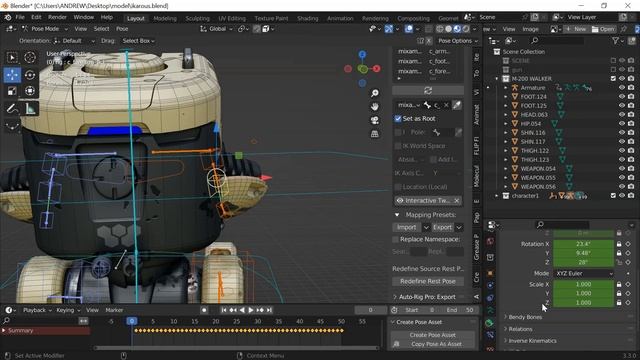The height and width of the screenshot is (360, 640).
Task: Click the outliner filter funnel icon
Action: [615, 40]
